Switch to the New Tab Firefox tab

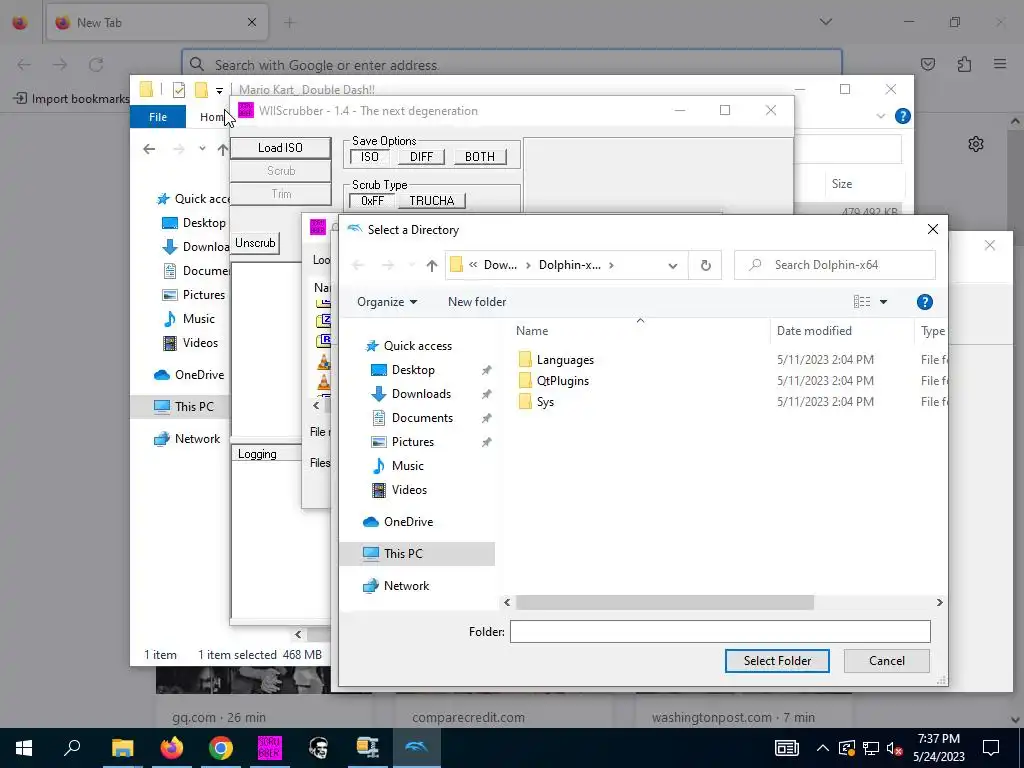[157, 22]
